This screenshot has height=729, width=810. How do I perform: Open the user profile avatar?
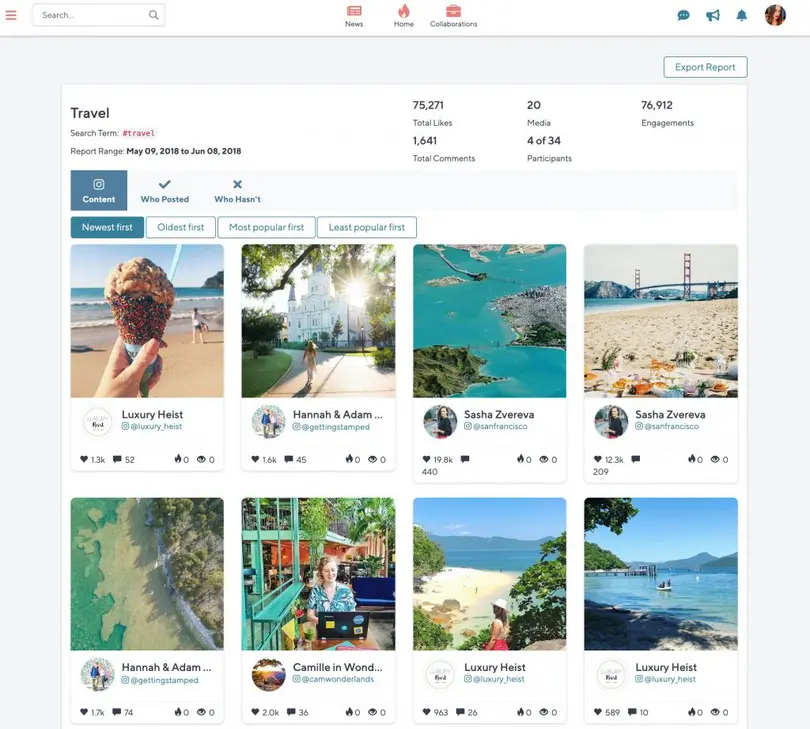(775, 15)
